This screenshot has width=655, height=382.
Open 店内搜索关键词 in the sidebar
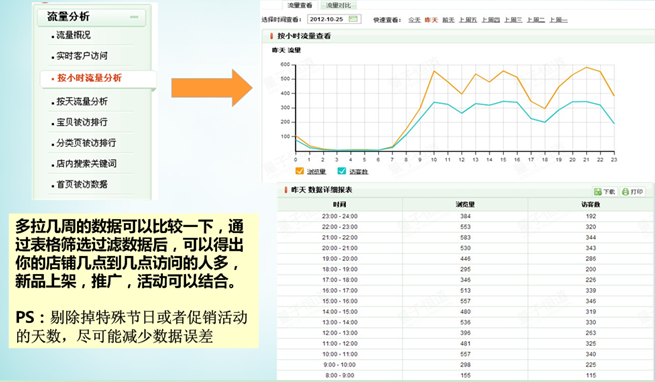pos(86,163)
